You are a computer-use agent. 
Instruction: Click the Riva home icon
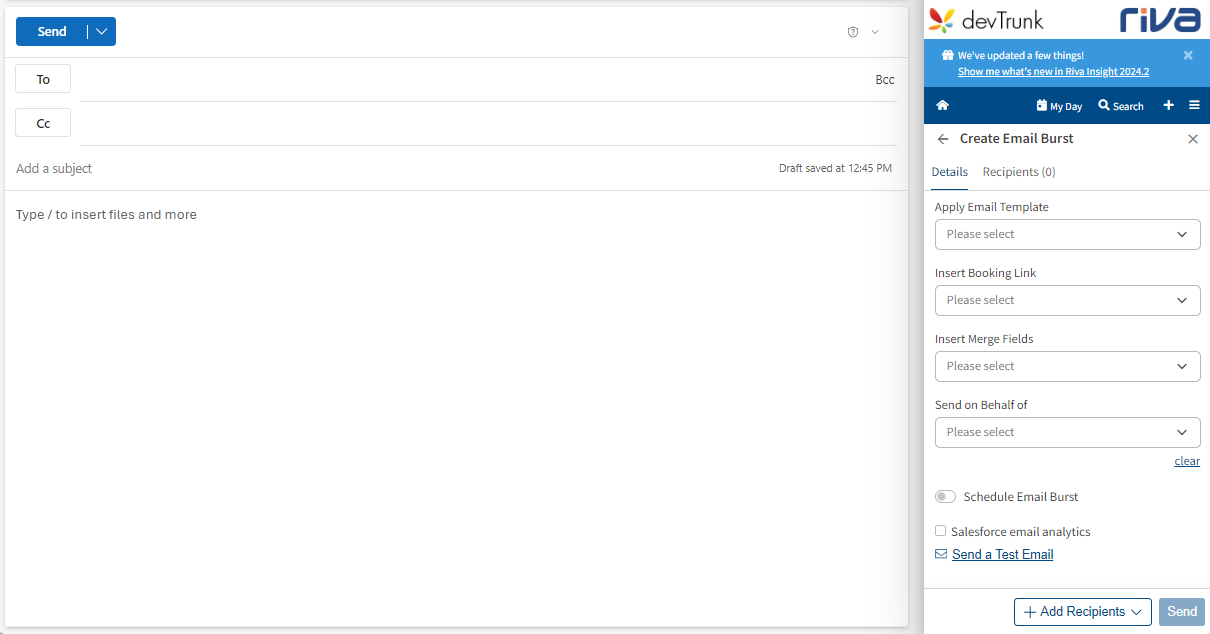tap(942, 106)
